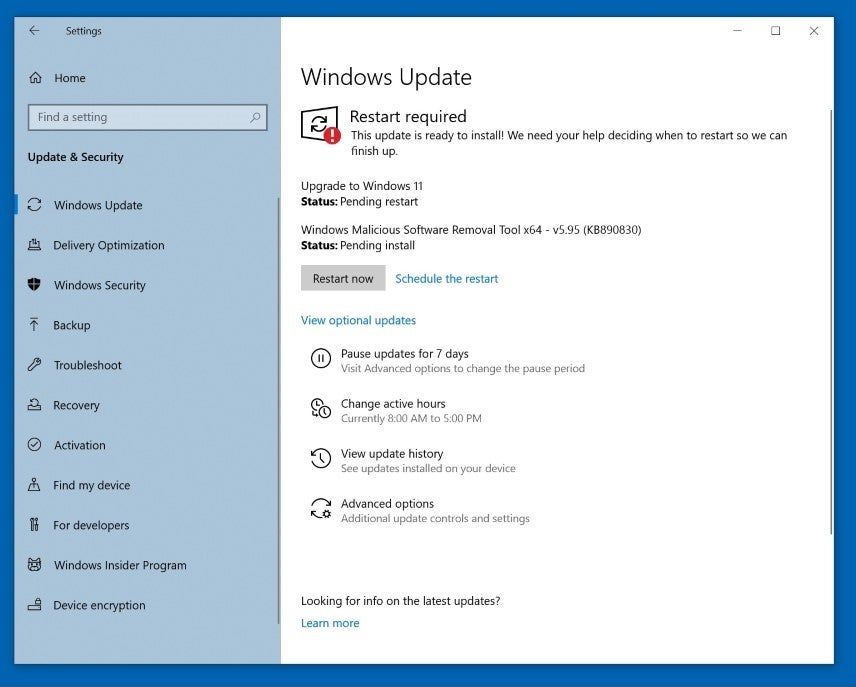Screen dimensions: 856x687
Task: Click the Windows Update sync icon in sidebar
Action: [34, 205]
